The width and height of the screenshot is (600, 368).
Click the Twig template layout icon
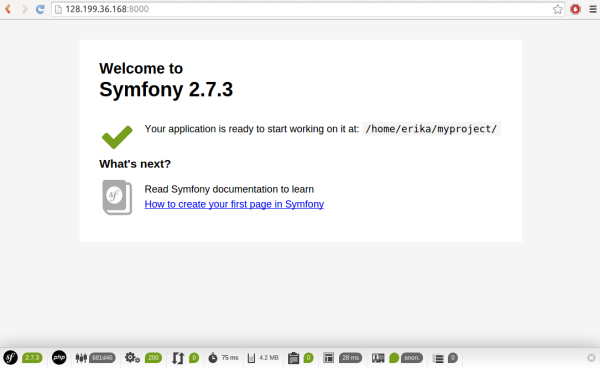tap(329, 358)
